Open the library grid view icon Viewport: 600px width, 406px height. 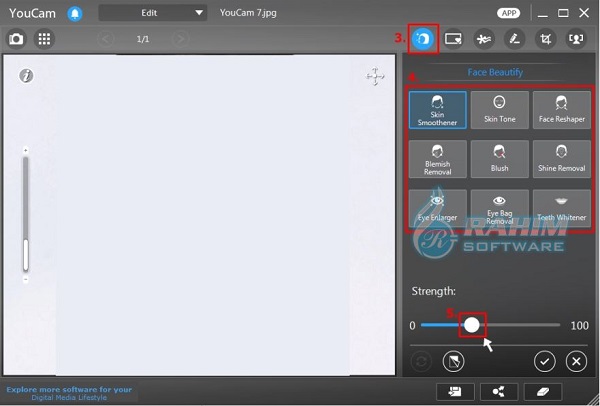click(x=44, y=39)
